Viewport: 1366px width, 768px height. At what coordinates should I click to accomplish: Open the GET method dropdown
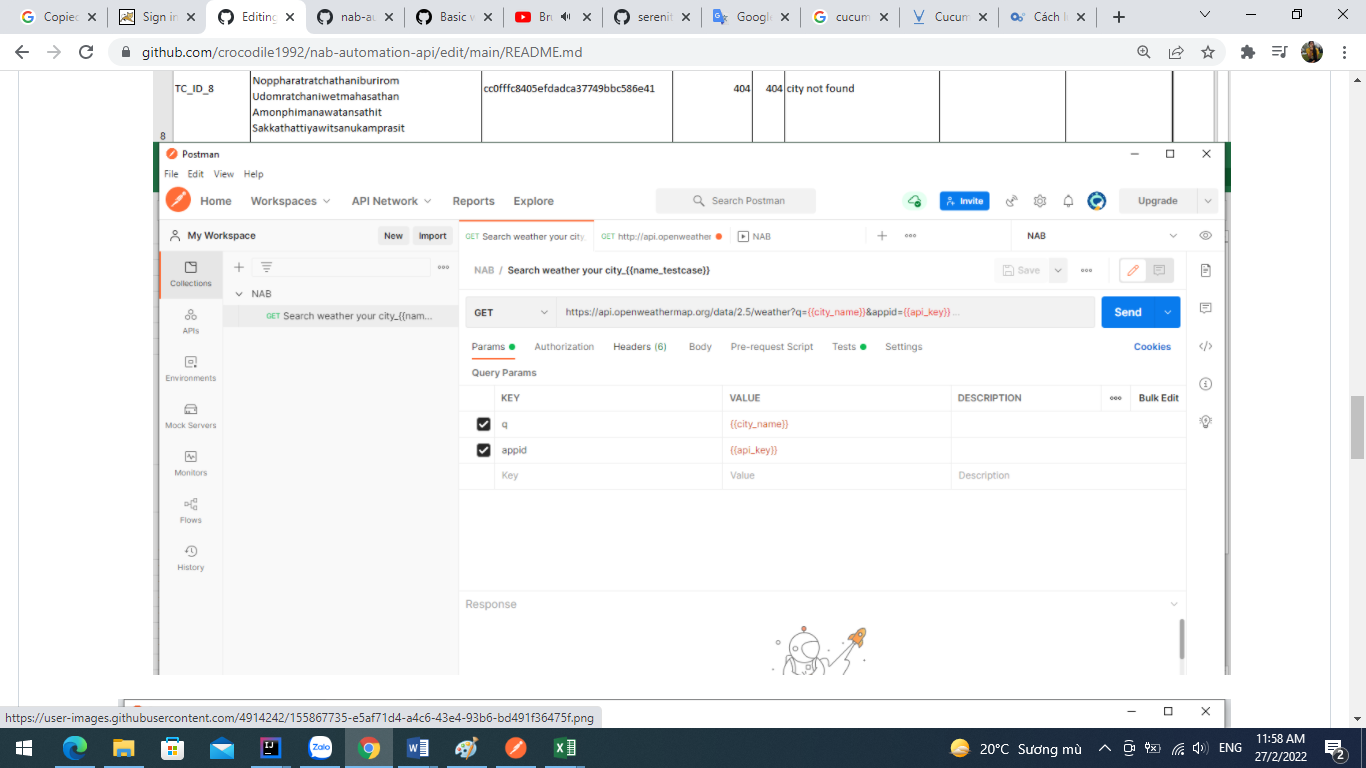511,312
